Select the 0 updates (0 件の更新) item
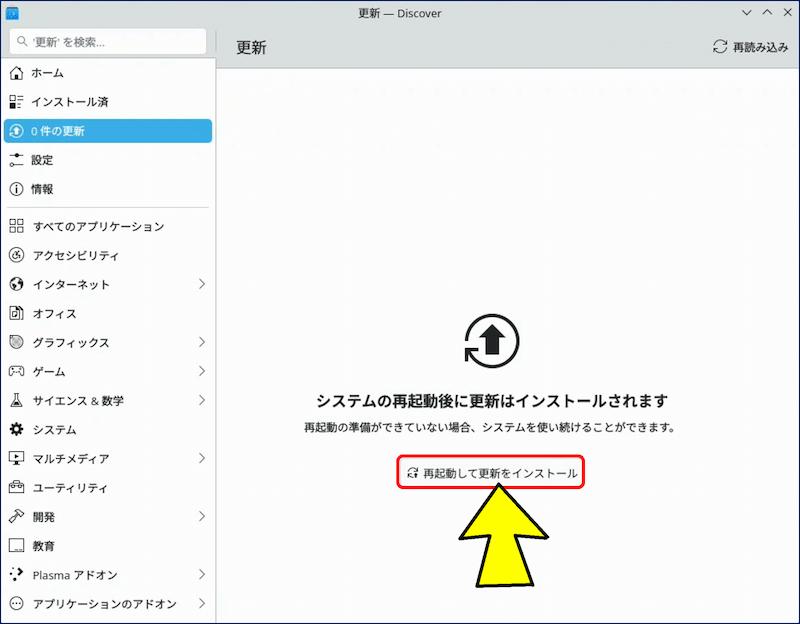This screenshot has width=800, height=624. (107, 131)
